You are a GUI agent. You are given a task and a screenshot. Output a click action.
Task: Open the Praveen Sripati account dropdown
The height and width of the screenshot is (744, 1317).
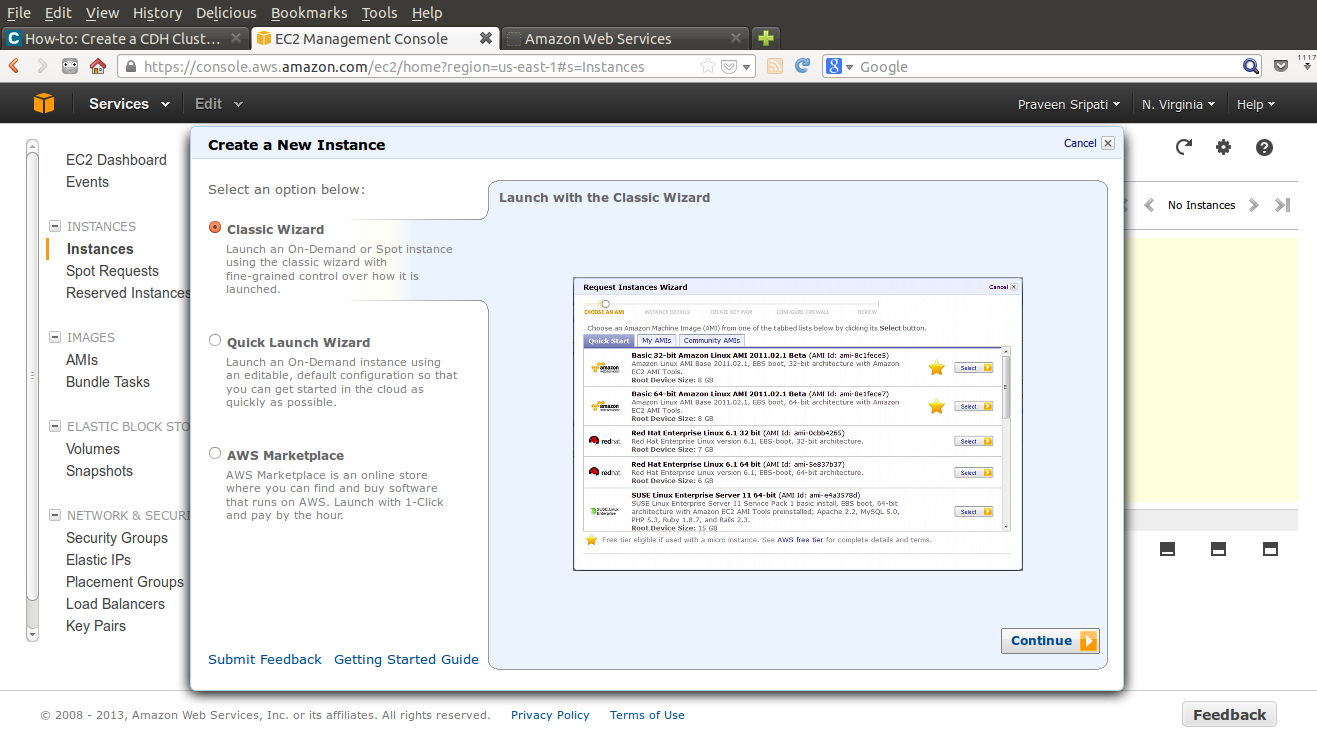1070,104
